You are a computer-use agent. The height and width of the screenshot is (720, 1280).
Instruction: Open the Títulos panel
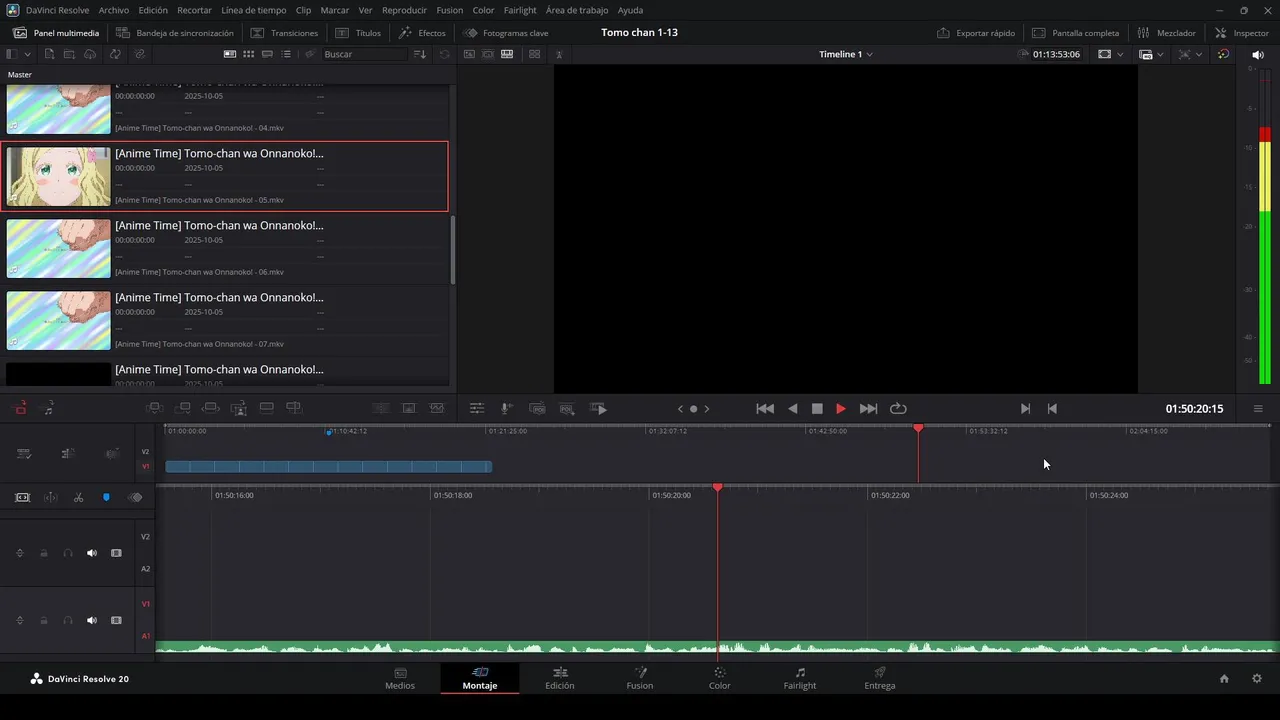point(358,33)
